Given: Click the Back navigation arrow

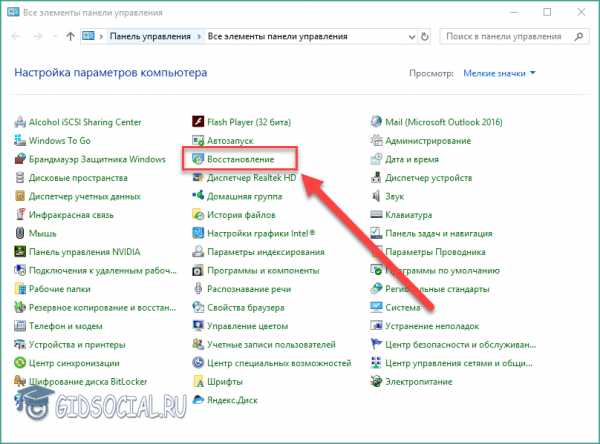Looking at the screenshot, I should [16, 37].
